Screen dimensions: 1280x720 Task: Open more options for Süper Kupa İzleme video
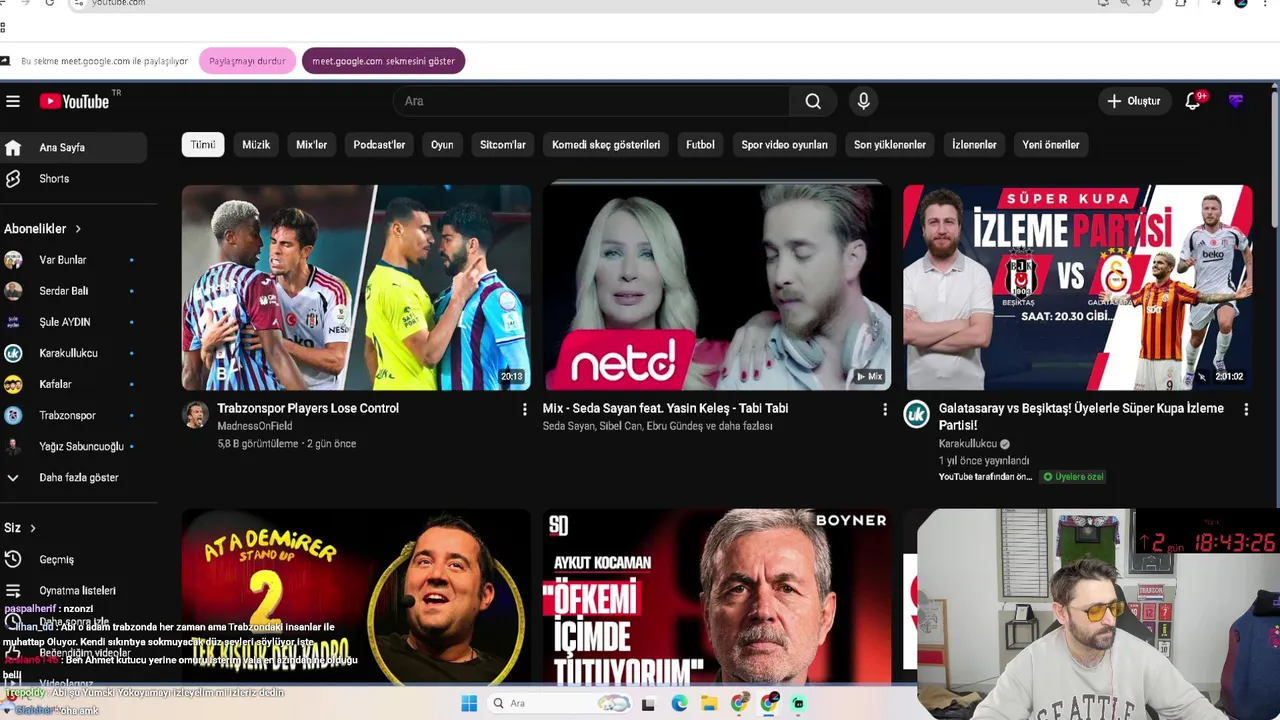(x=1246, y=409)
